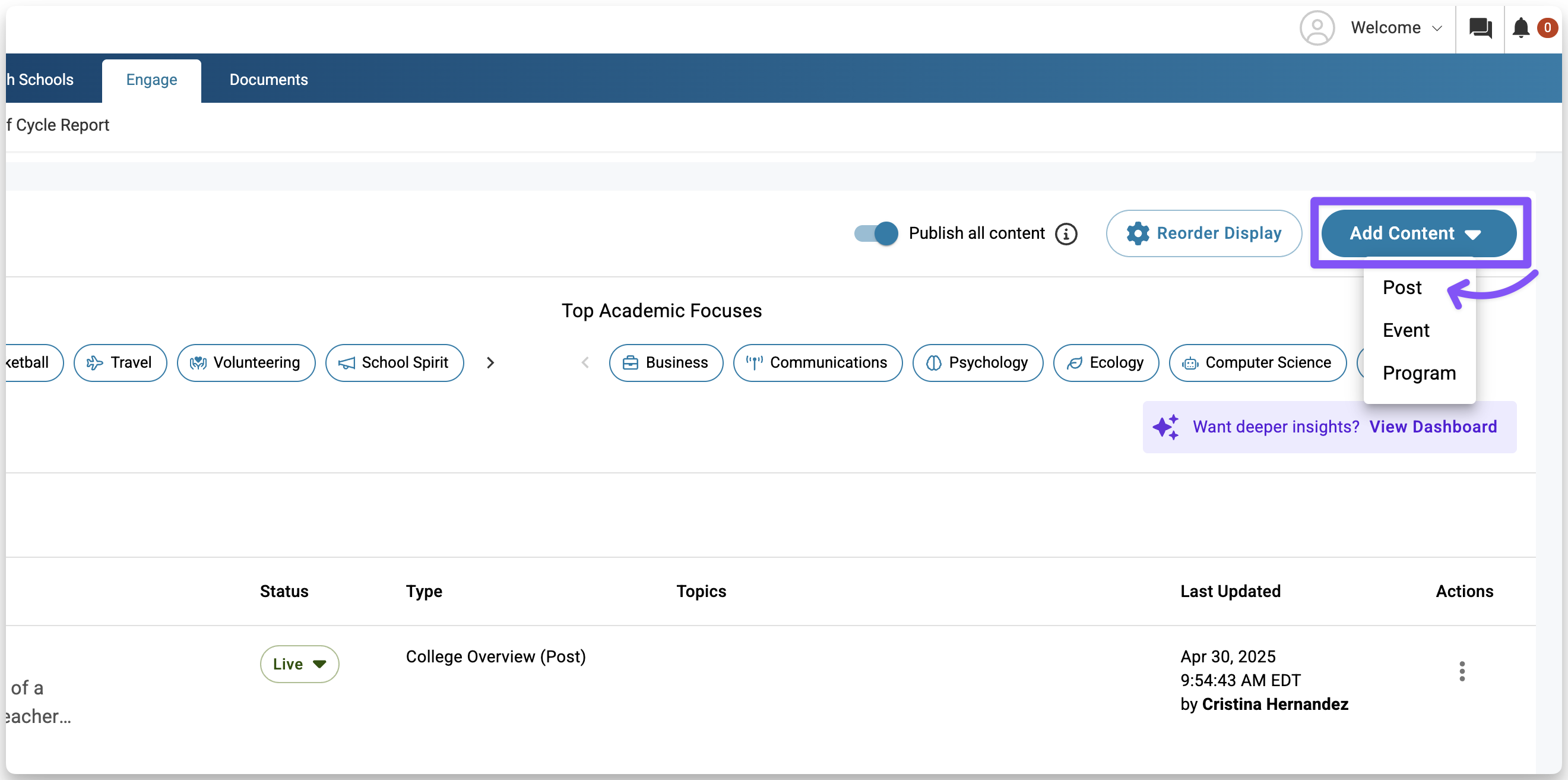Open the row actions three-dot menu

1462,671
